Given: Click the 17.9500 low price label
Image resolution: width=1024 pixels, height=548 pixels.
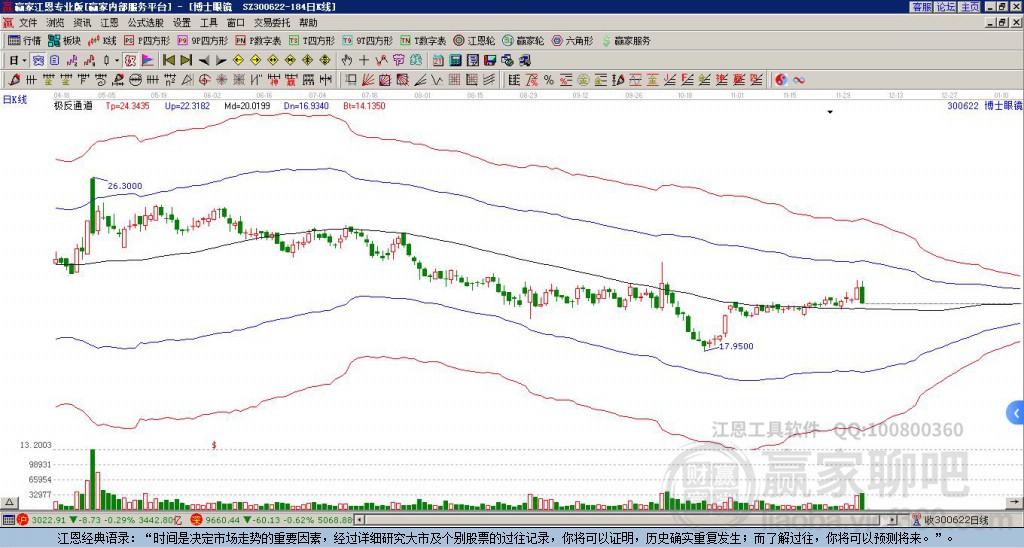Looking at the screenshot, I should 736,346.
